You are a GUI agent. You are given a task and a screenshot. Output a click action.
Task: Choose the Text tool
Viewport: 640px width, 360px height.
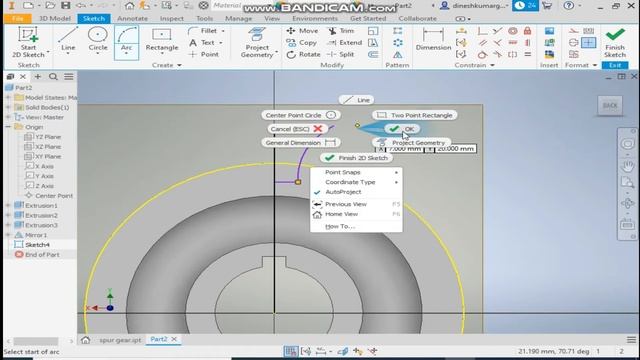[202, 42]
